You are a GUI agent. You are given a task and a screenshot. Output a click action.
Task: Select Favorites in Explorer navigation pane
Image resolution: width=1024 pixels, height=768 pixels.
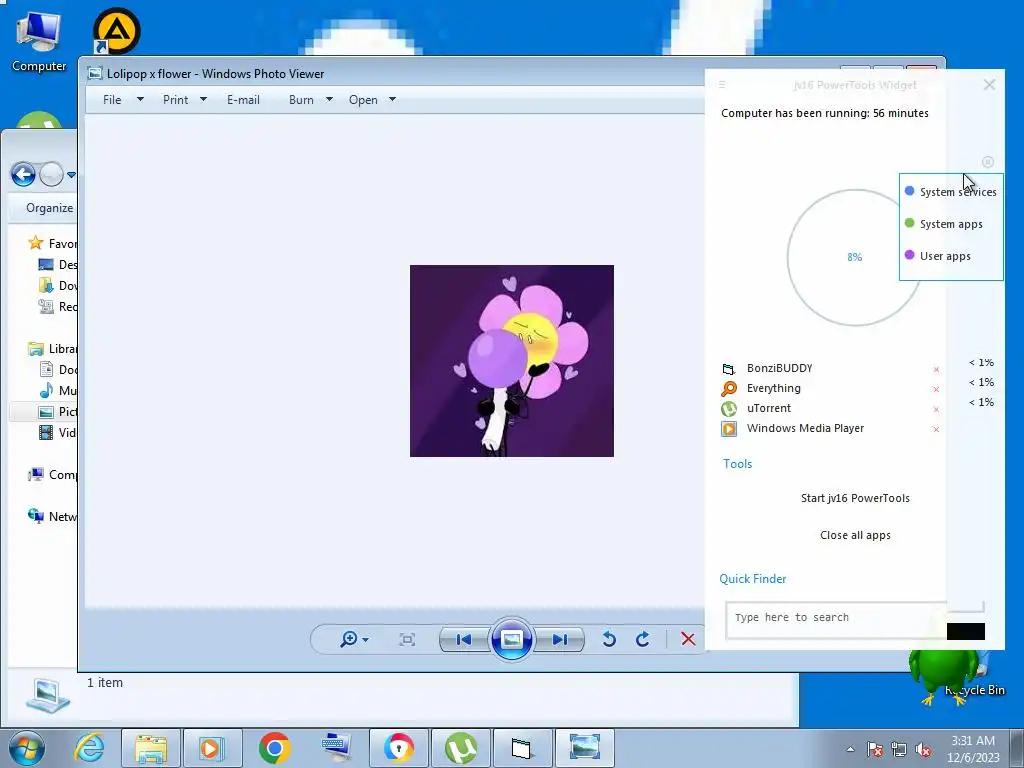click(x=52, y=244)
